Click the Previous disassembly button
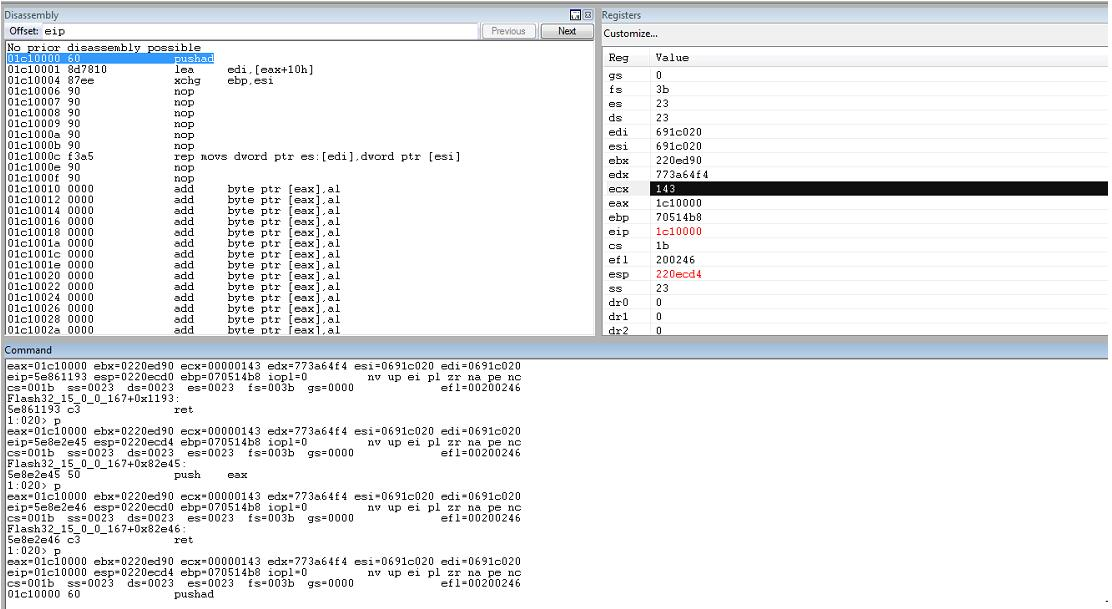The height and width of the screenshot is (609, 1112). click(508, 31)
